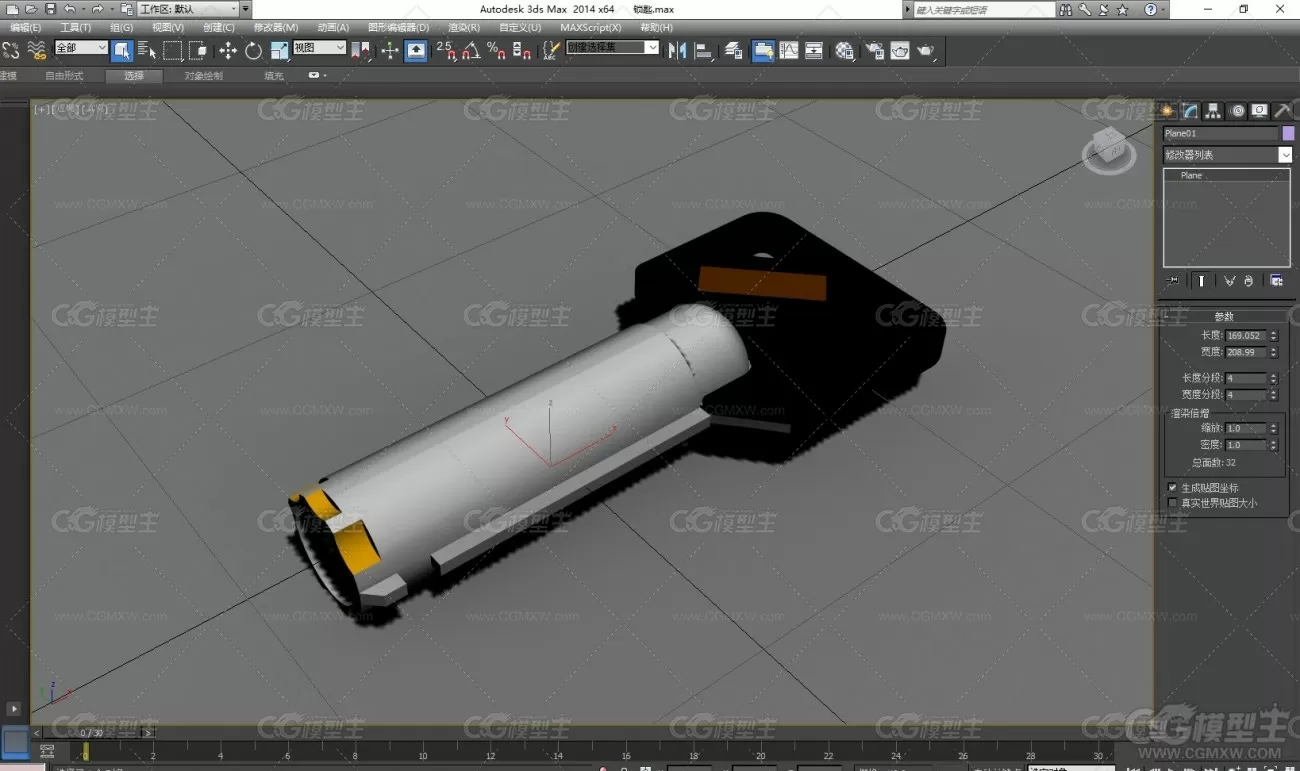Open the Layer Manager icon
Viewport: 1300px width, 771px height.
tap(734, 50)
